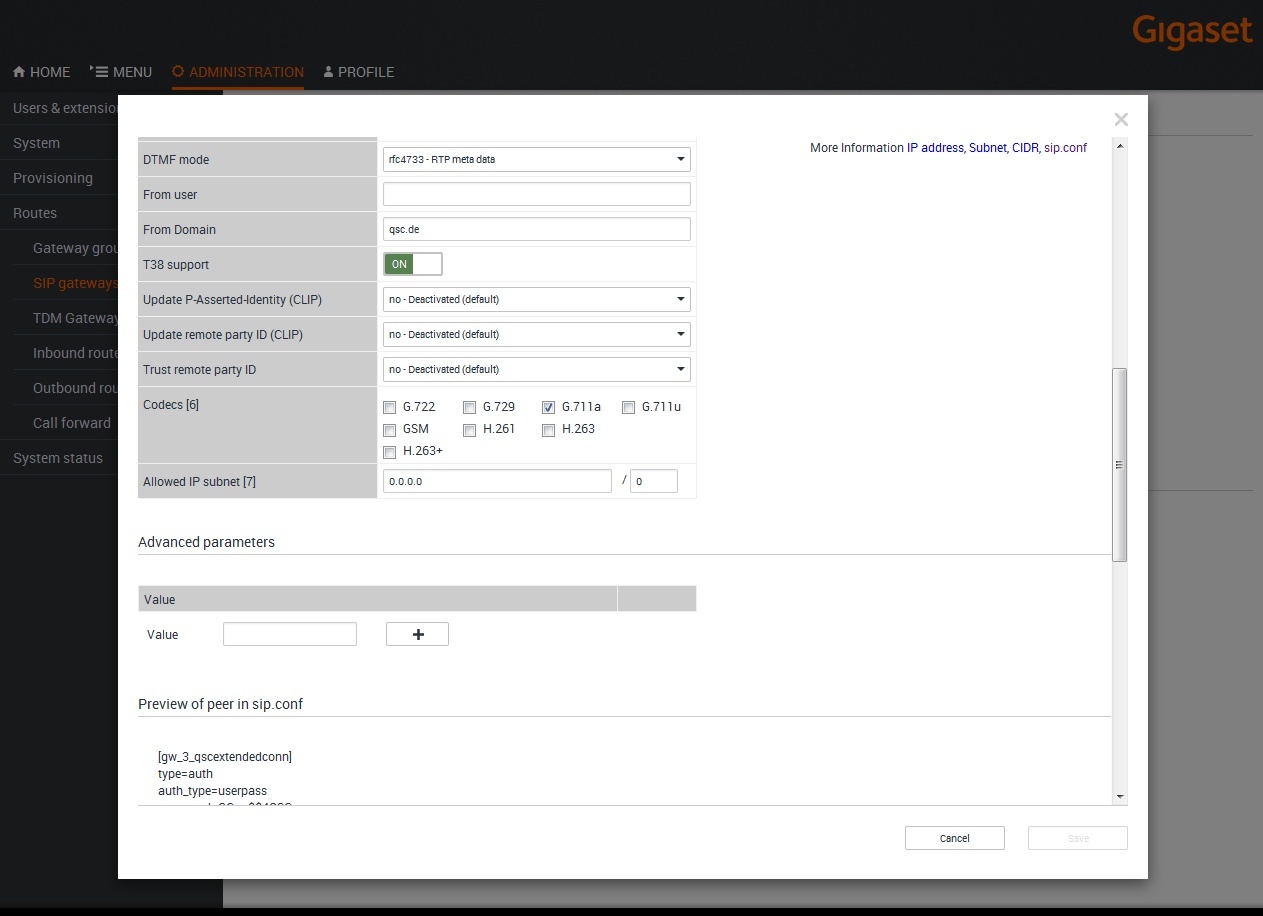Go to the HOME tab

[x=41, y=72]
